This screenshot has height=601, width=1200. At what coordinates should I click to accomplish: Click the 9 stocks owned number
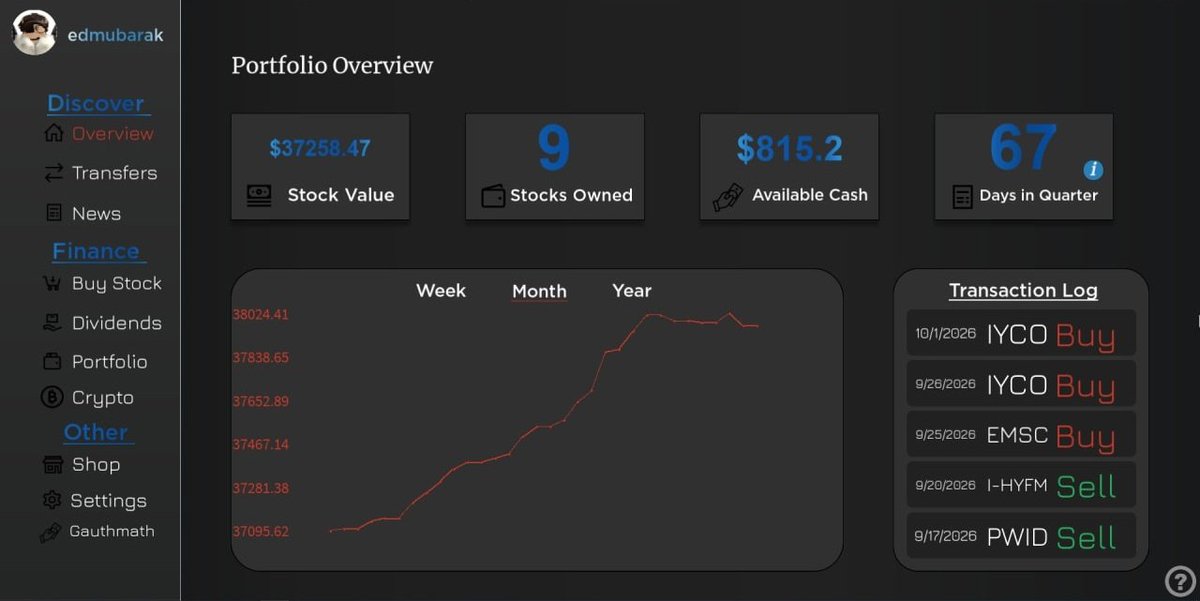(554, 148)
